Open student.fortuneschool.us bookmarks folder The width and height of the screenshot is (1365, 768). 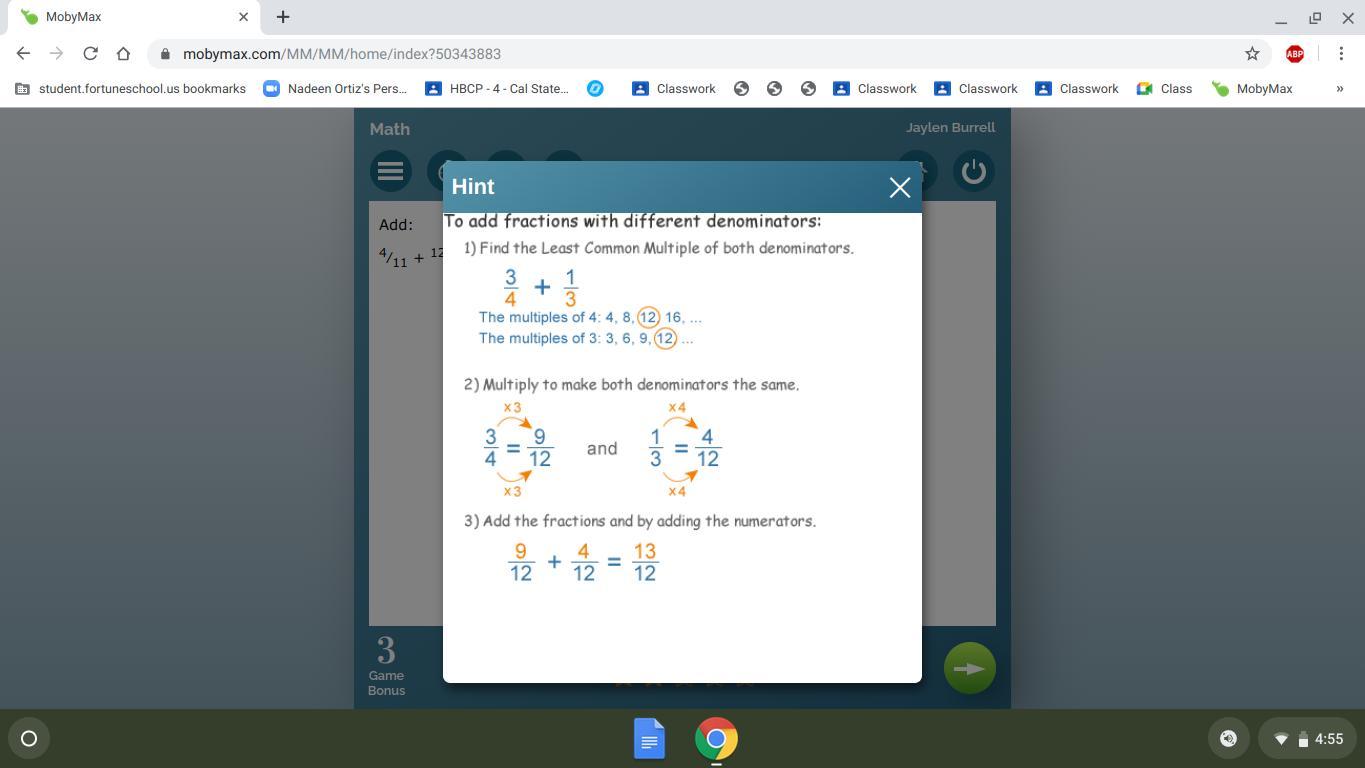(130, 89)
